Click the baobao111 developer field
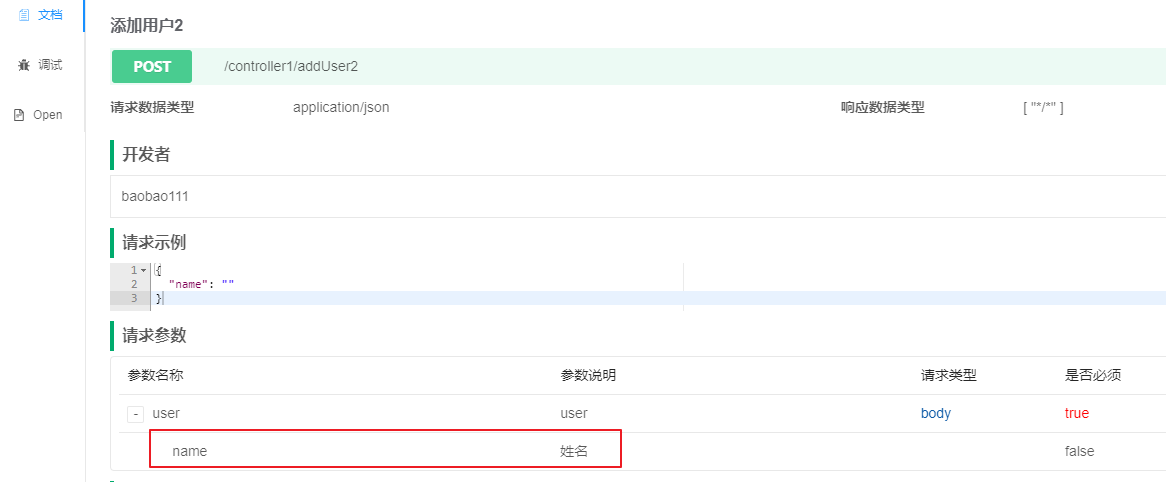The image size is (1166, 482). 638,196
